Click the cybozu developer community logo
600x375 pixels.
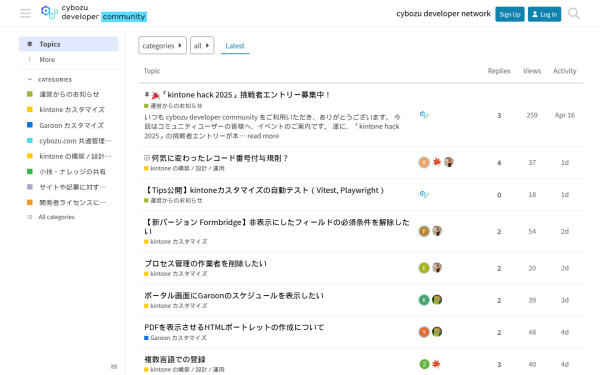[x=93, y=13]
